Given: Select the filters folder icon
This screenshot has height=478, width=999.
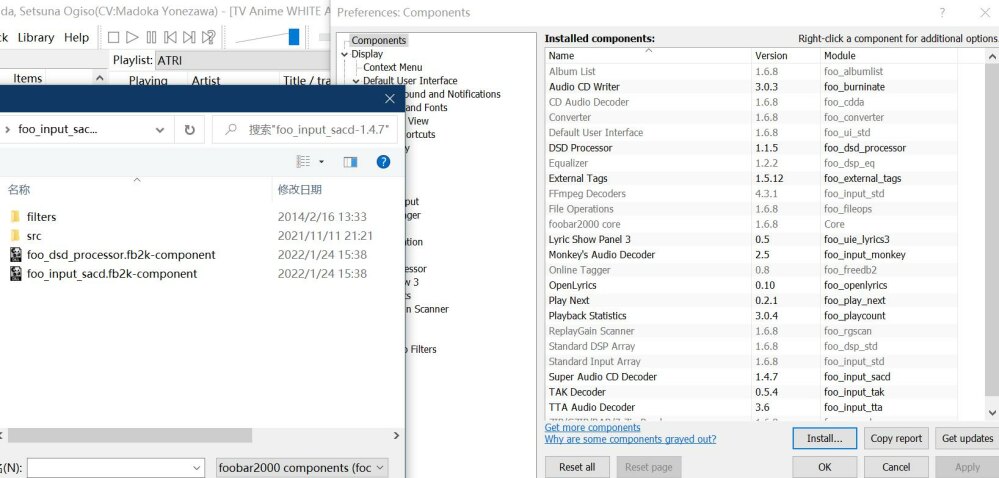Looking at the screenshot, I should 15,217.
